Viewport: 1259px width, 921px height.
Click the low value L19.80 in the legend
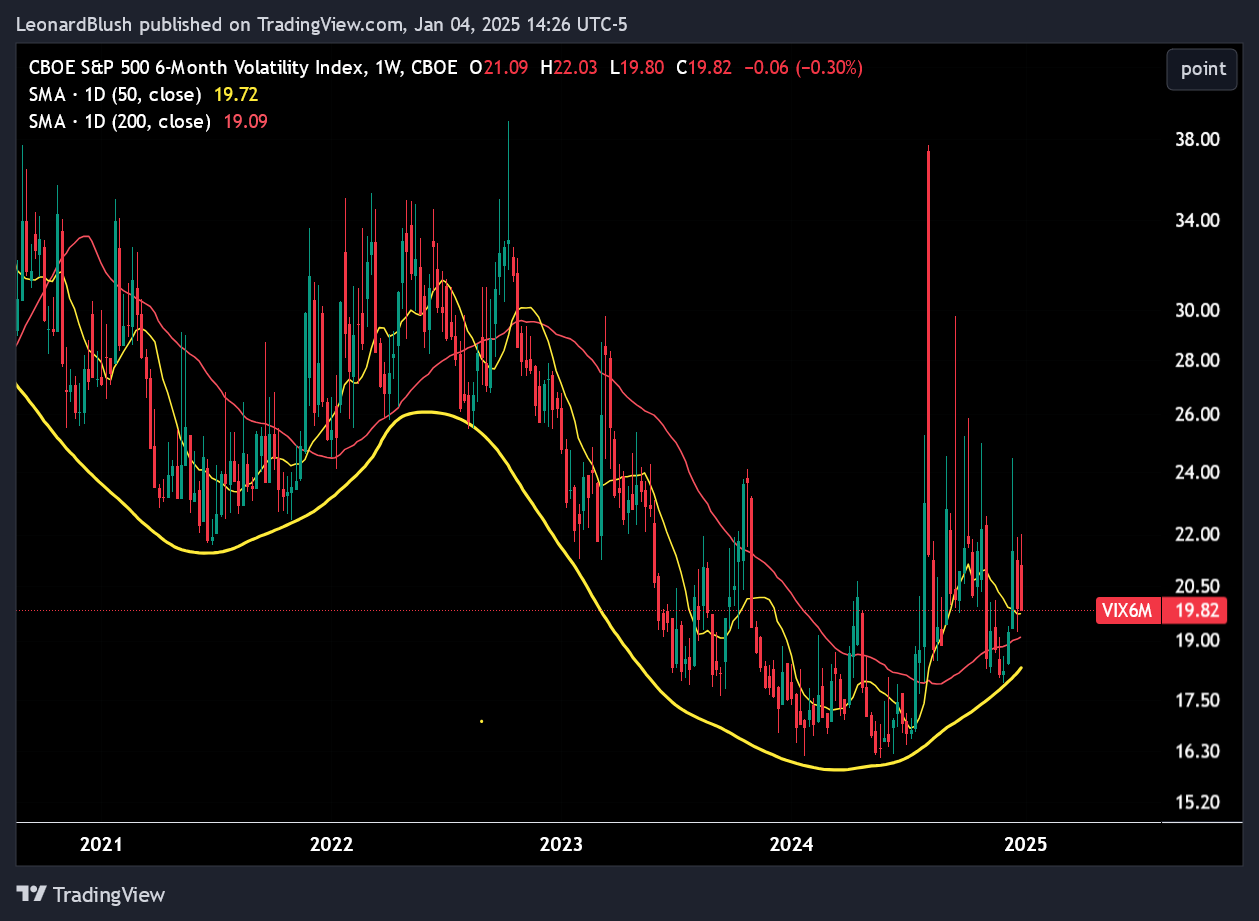pyautogui.click(x=637, y=68)
